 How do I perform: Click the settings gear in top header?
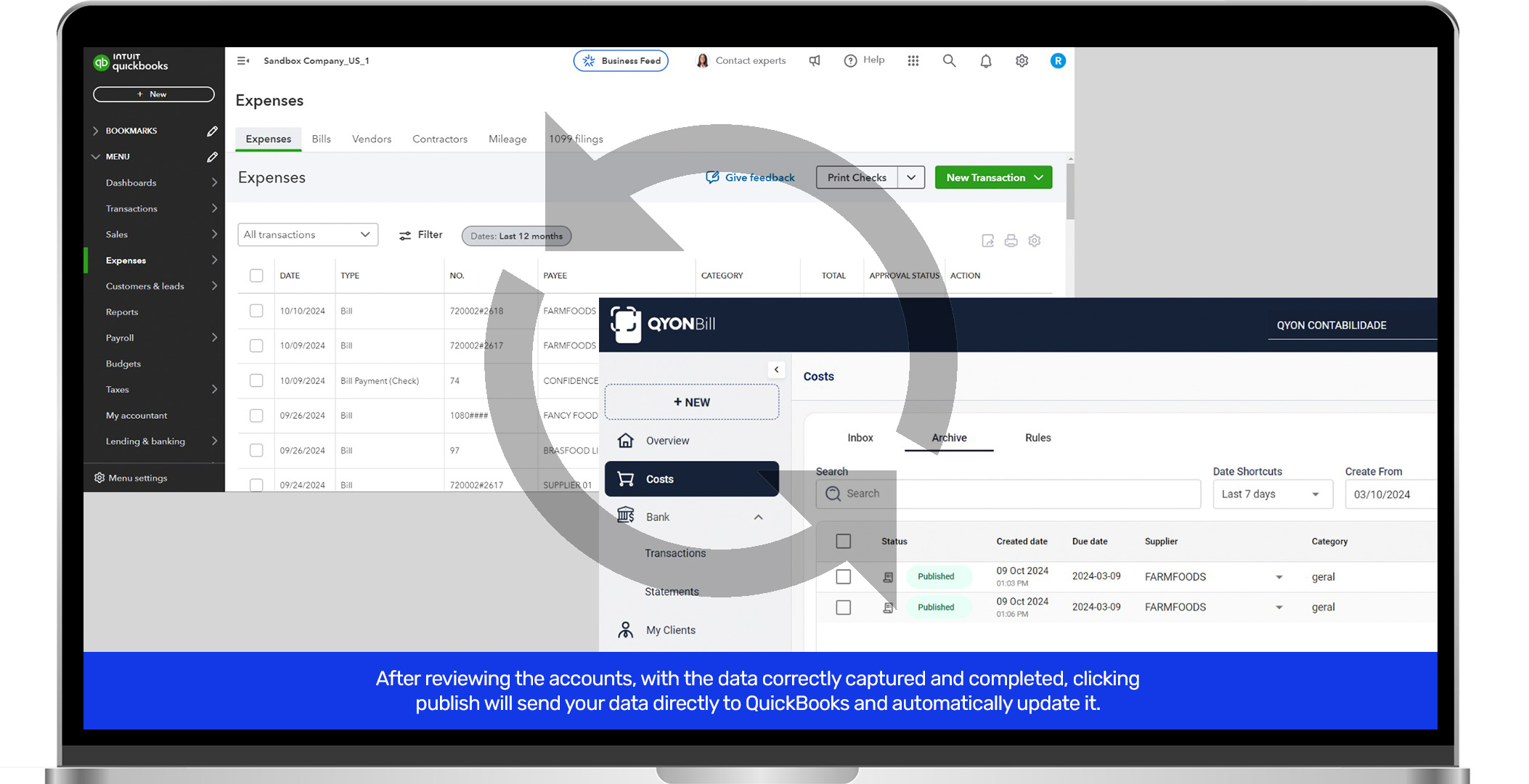(1022, 61)
